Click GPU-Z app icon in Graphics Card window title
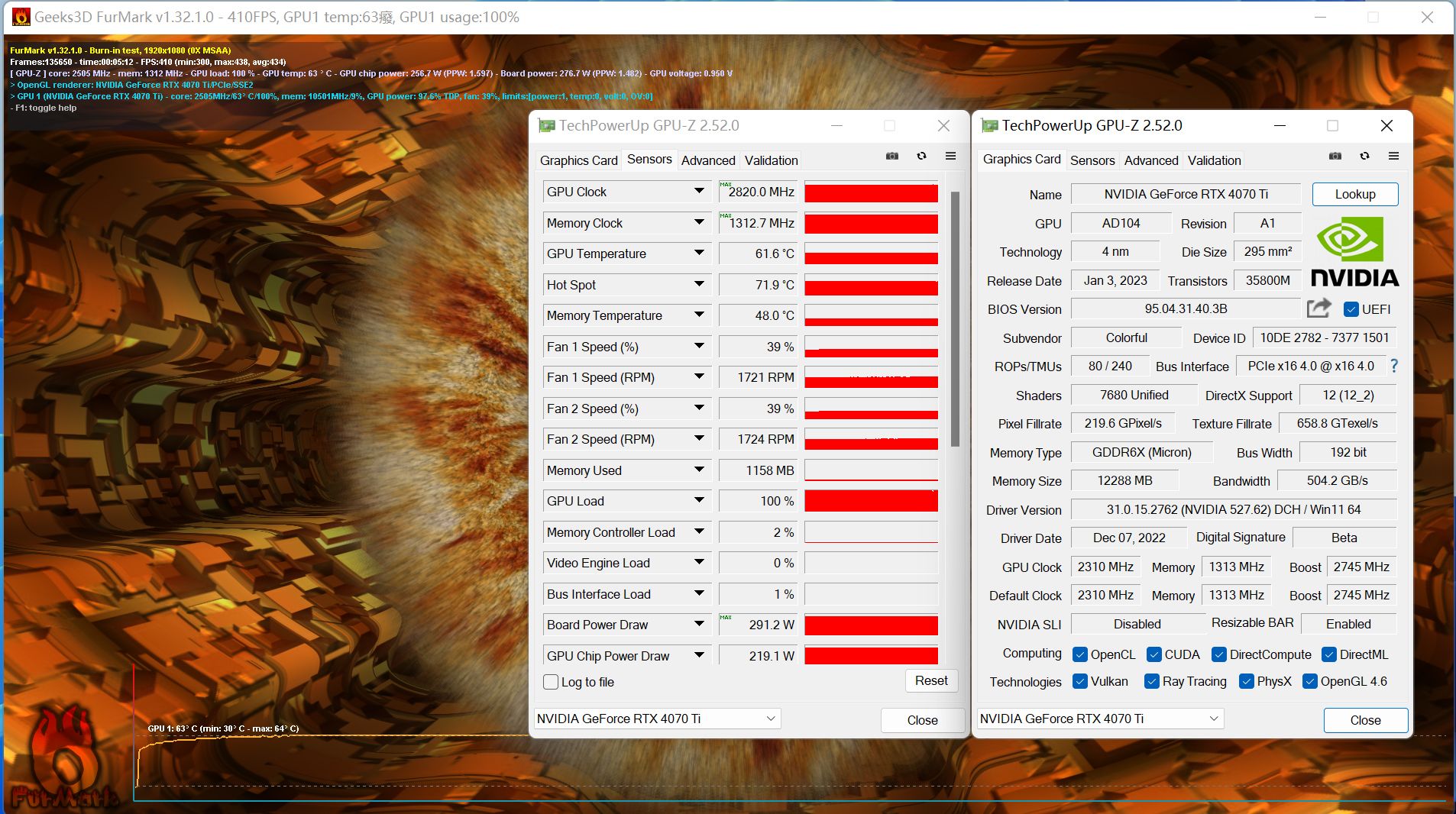The height and width of the screenshot is (814, 1456). coord(989,125)
